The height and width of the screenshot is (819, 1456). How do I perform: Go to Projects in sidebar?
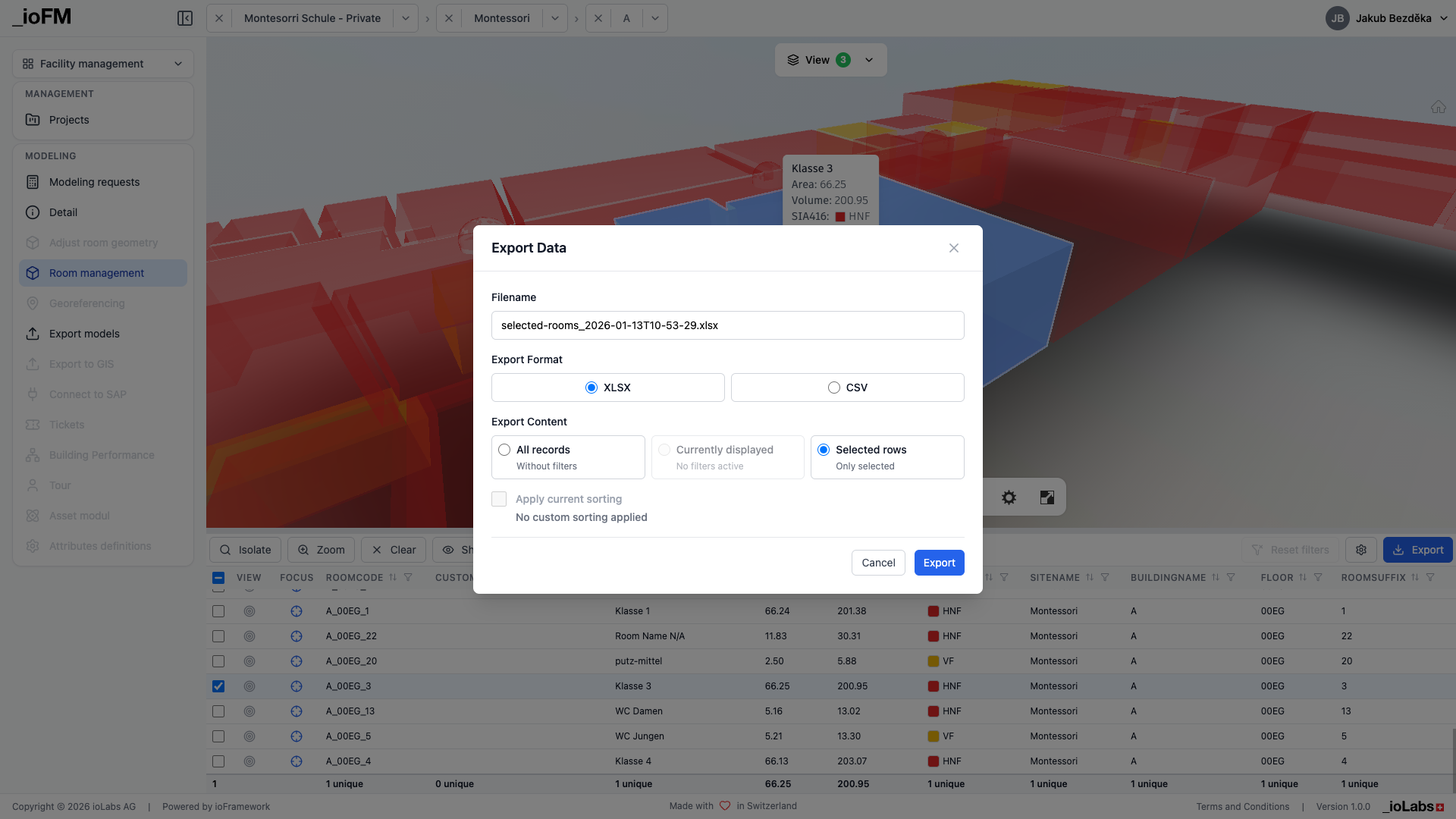tap(69, 120)
